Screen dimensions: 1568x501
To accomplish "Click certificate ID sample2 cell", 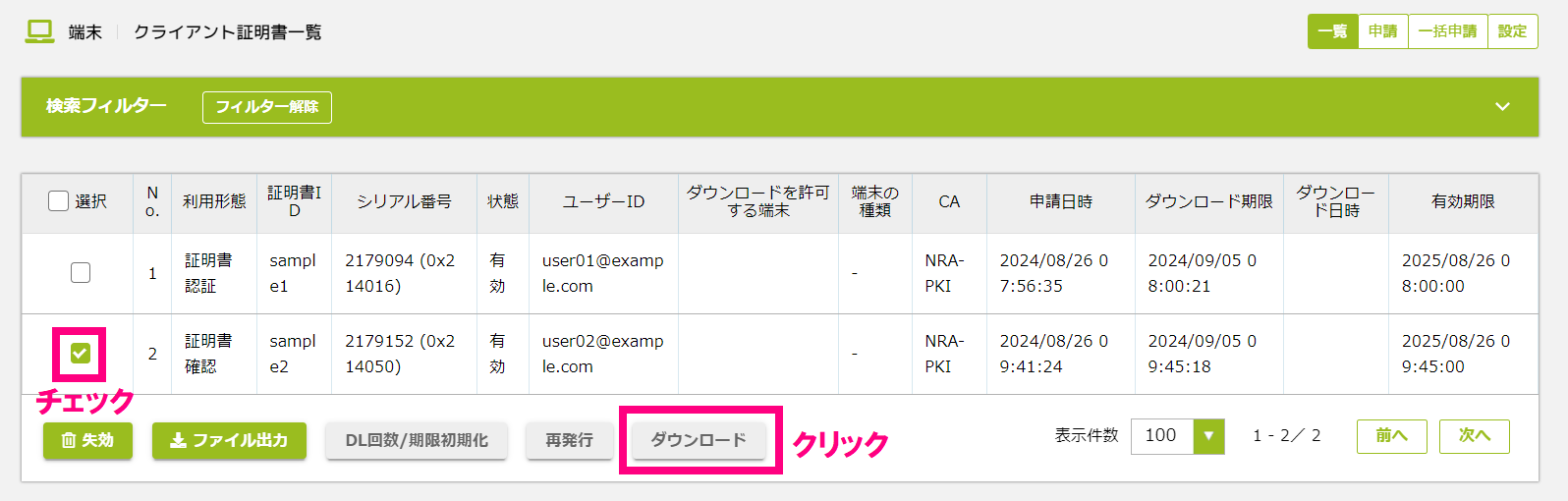I will [x=293, y=354].
